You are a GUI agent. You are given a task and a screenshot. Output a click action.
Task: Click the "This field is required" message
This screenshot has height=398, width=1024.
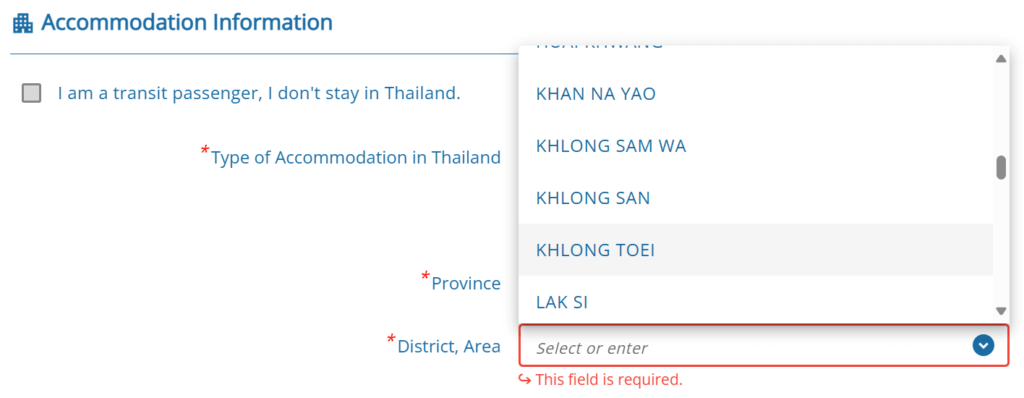[x=609, y=379]
